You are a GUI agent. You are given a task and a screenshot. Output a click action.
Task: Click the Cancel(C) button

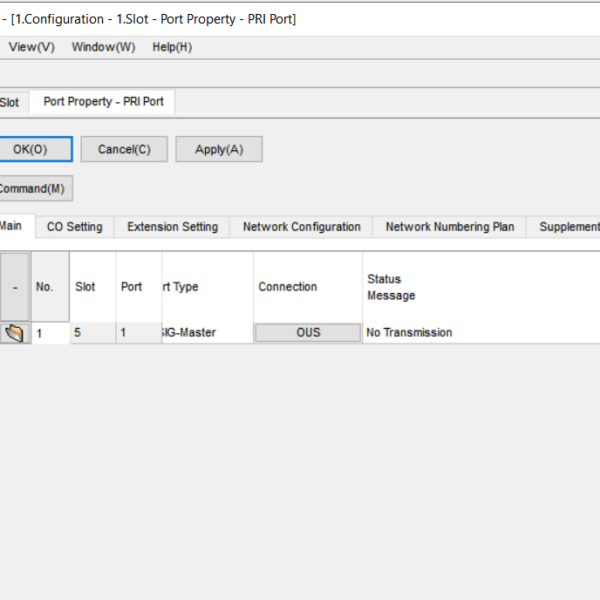124,149
